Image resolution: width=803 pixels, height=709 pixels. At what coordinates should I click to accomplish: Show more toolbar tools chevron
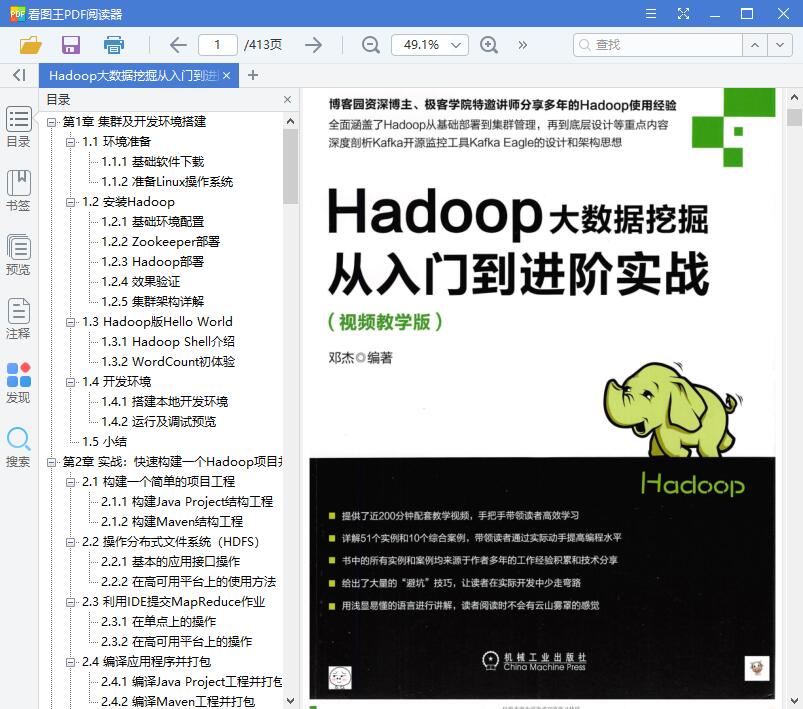tap(522, 45)
